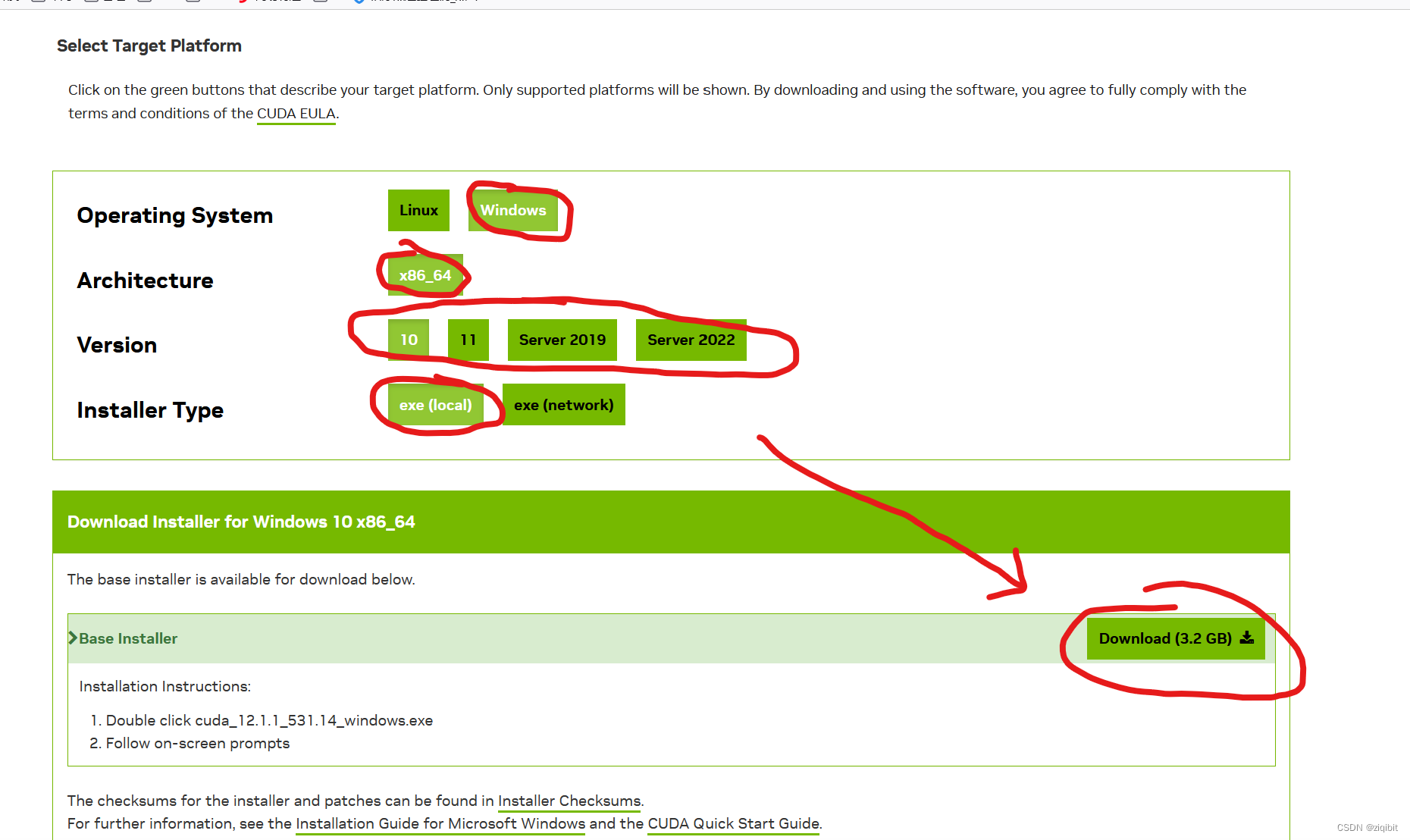The image size is (1410, 840).
Task: Click the Version label
Action: point(117,345)
